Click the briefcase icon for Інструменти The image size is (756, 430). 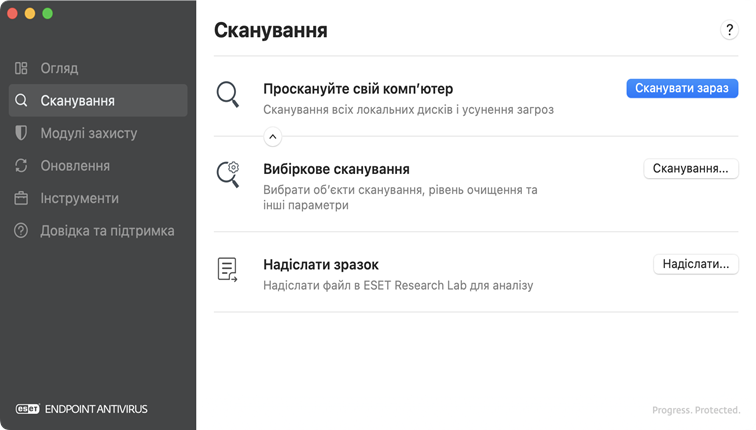pos(21,198)
